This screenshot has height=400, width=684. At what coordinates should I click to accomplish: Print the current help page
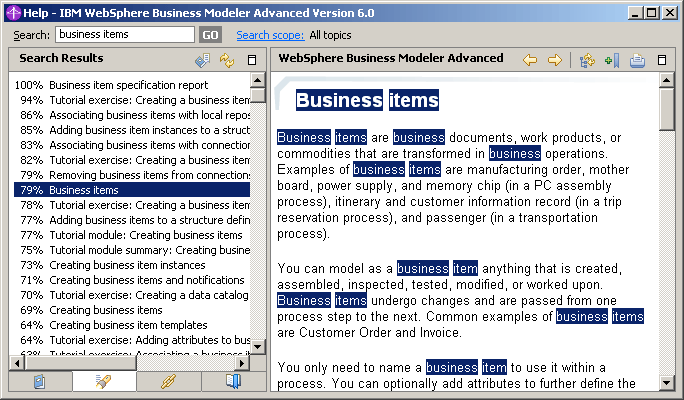tap(637, 60)
